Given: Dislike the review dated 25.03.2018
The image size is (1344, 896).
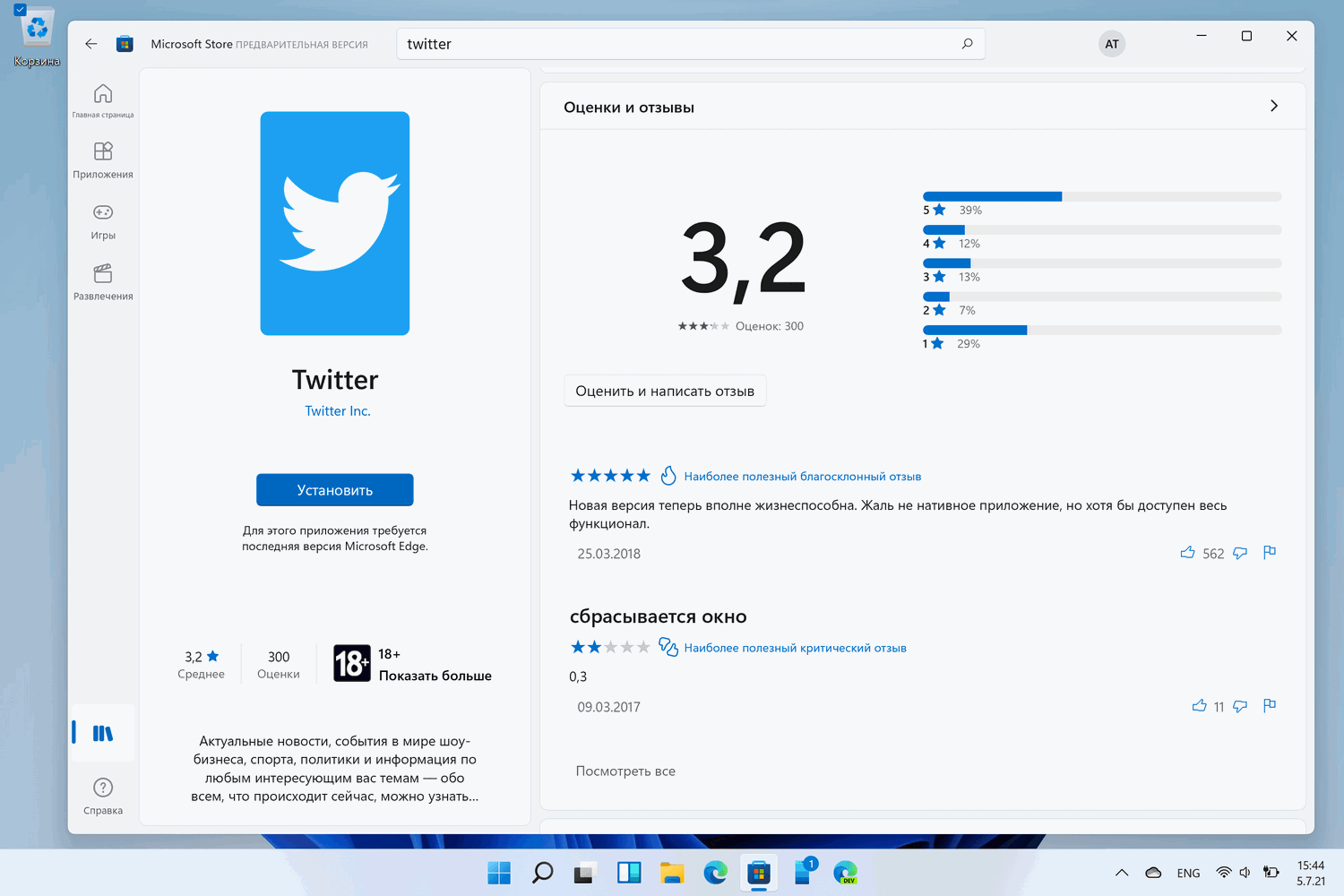Looking at the screenshot, I should click(1240, 553).
